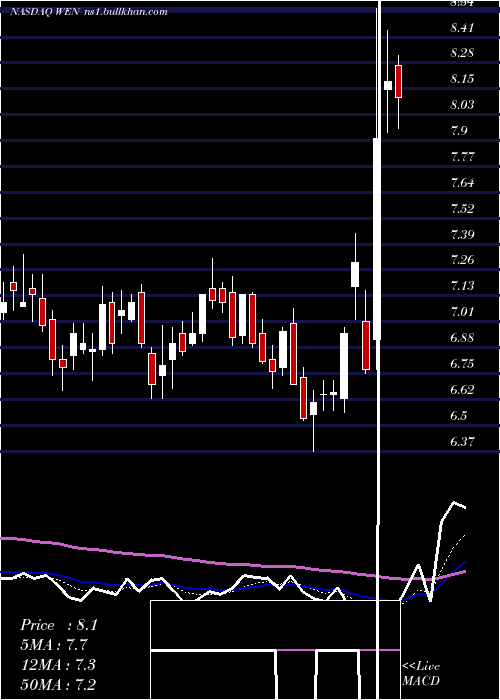This screenshot has width=500, height=700.
Task: Click the small white candle near 8.15
Action: (388, 85)
